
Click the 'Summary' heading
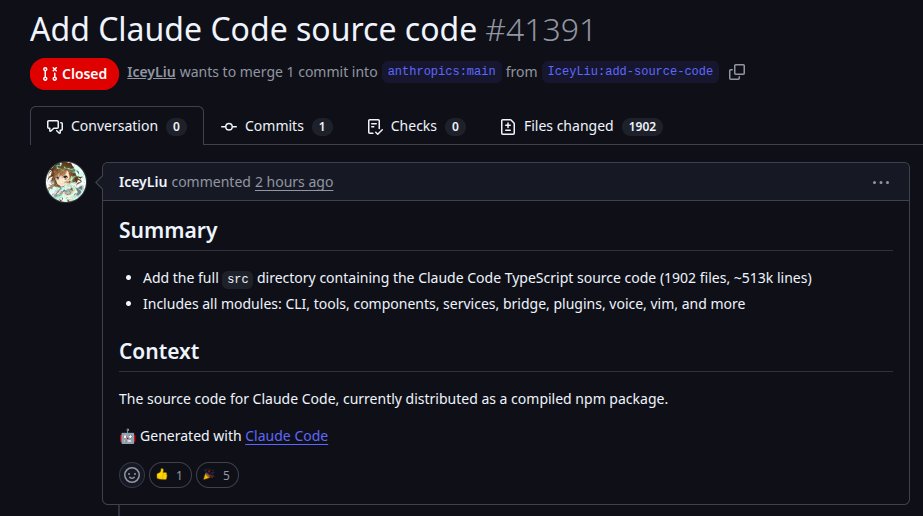point(168,230)
